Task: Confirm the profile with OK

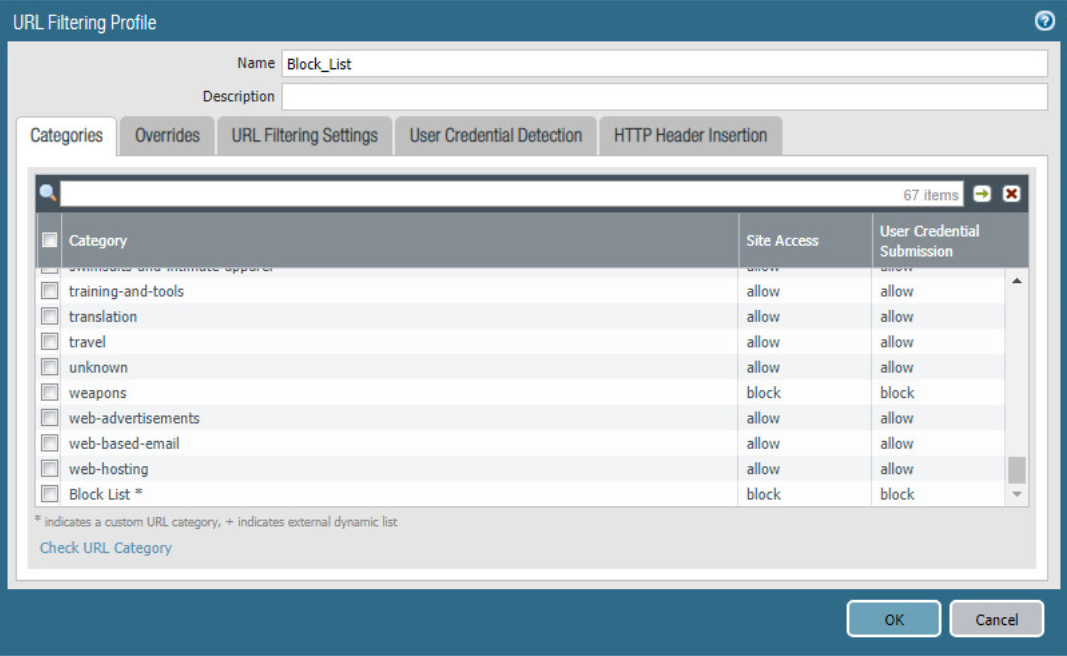Action: pos(893,618)
